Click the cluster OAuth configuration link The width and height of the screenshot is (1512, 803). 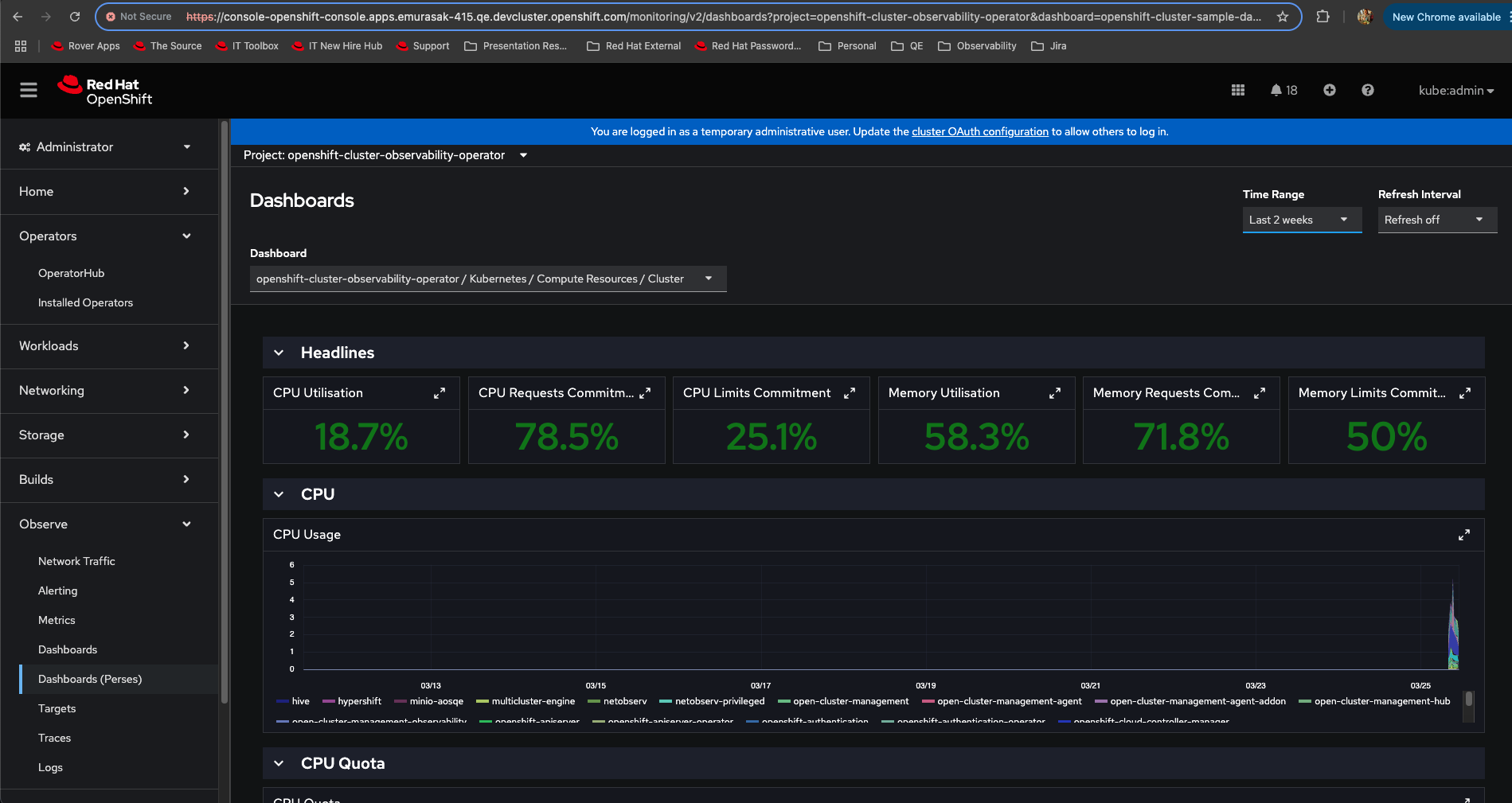(x=979, y=131)
